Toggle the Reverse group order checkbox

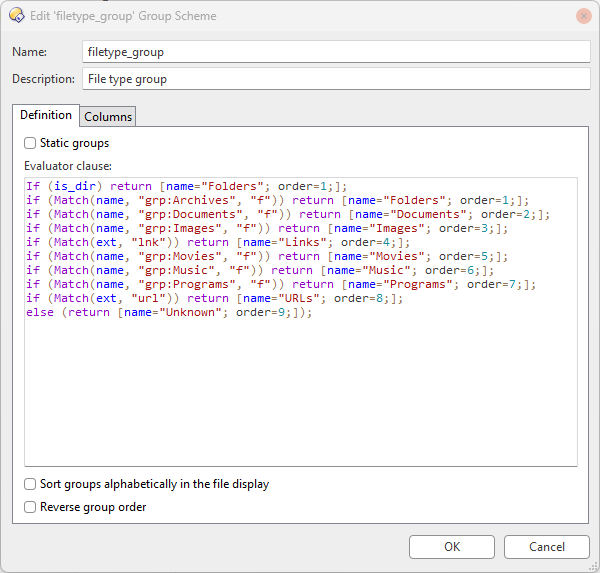coord(30,507)
